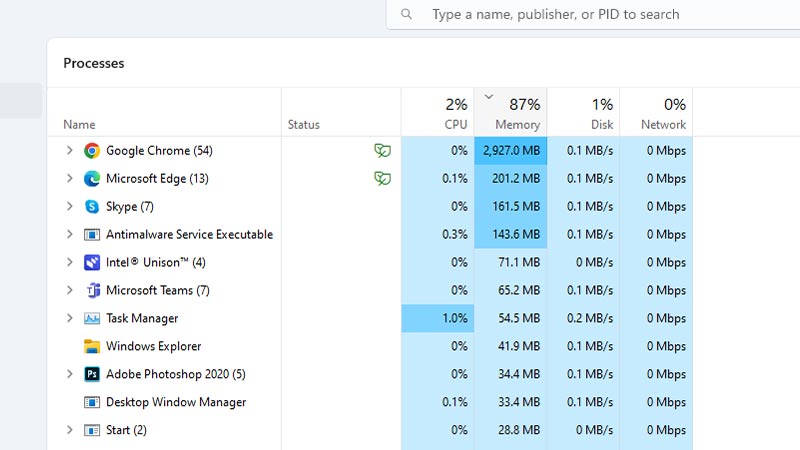Click the 34.4 MB memory cell
Image resolution: width=800 pixels, height=450 pixels.
click(511, 374)
